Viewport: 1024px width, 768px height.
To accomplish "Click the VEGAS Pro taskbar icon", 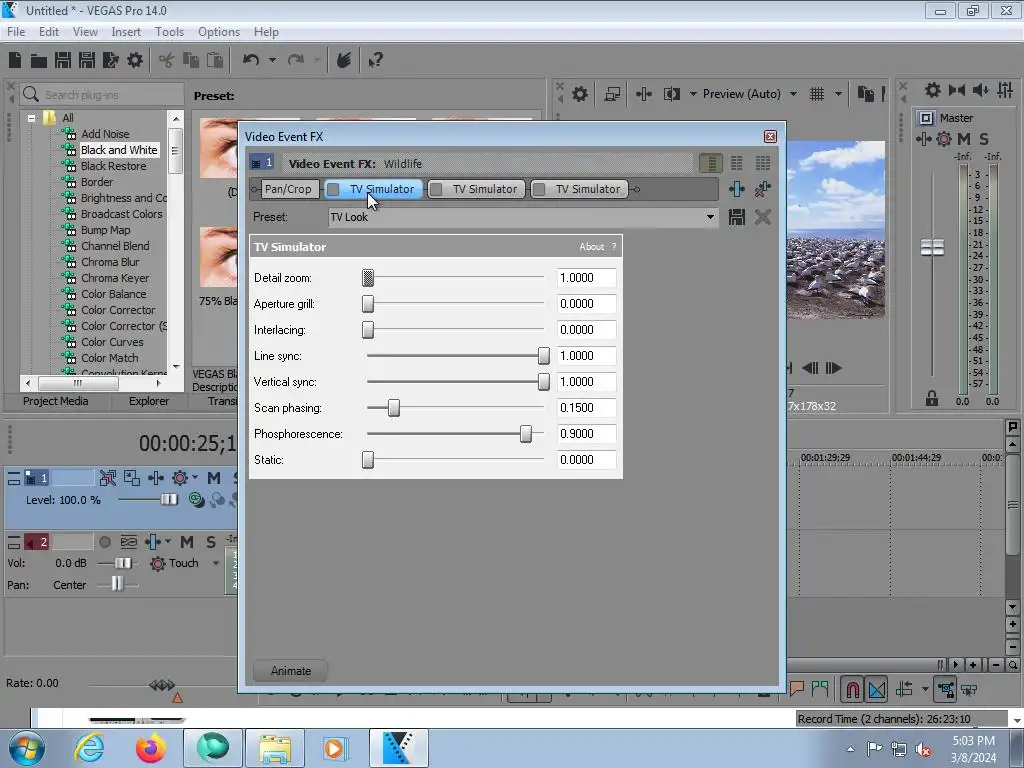I will (398, 748).
